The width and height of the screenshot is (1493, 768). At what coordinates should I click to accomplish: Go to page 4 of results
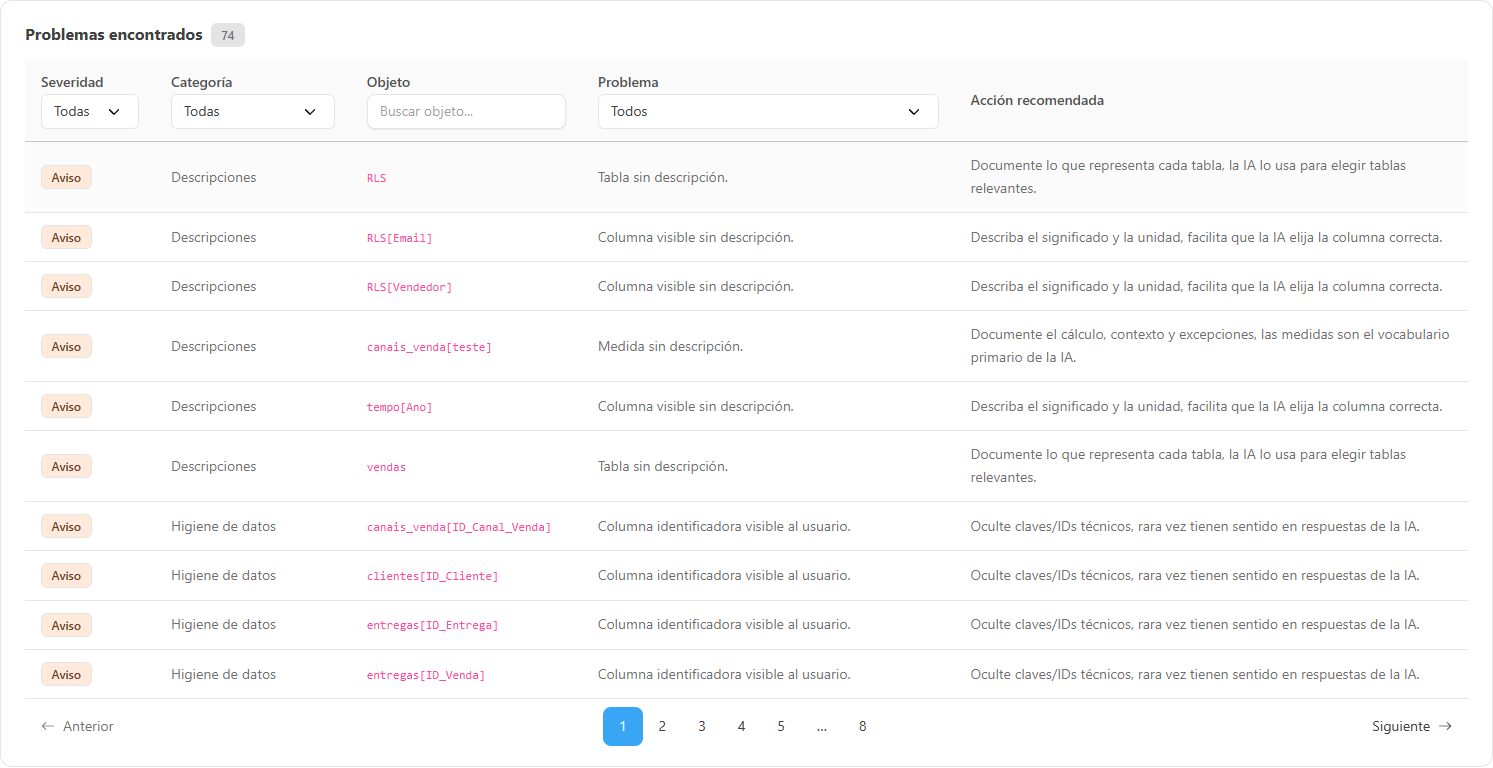[741, 727]
